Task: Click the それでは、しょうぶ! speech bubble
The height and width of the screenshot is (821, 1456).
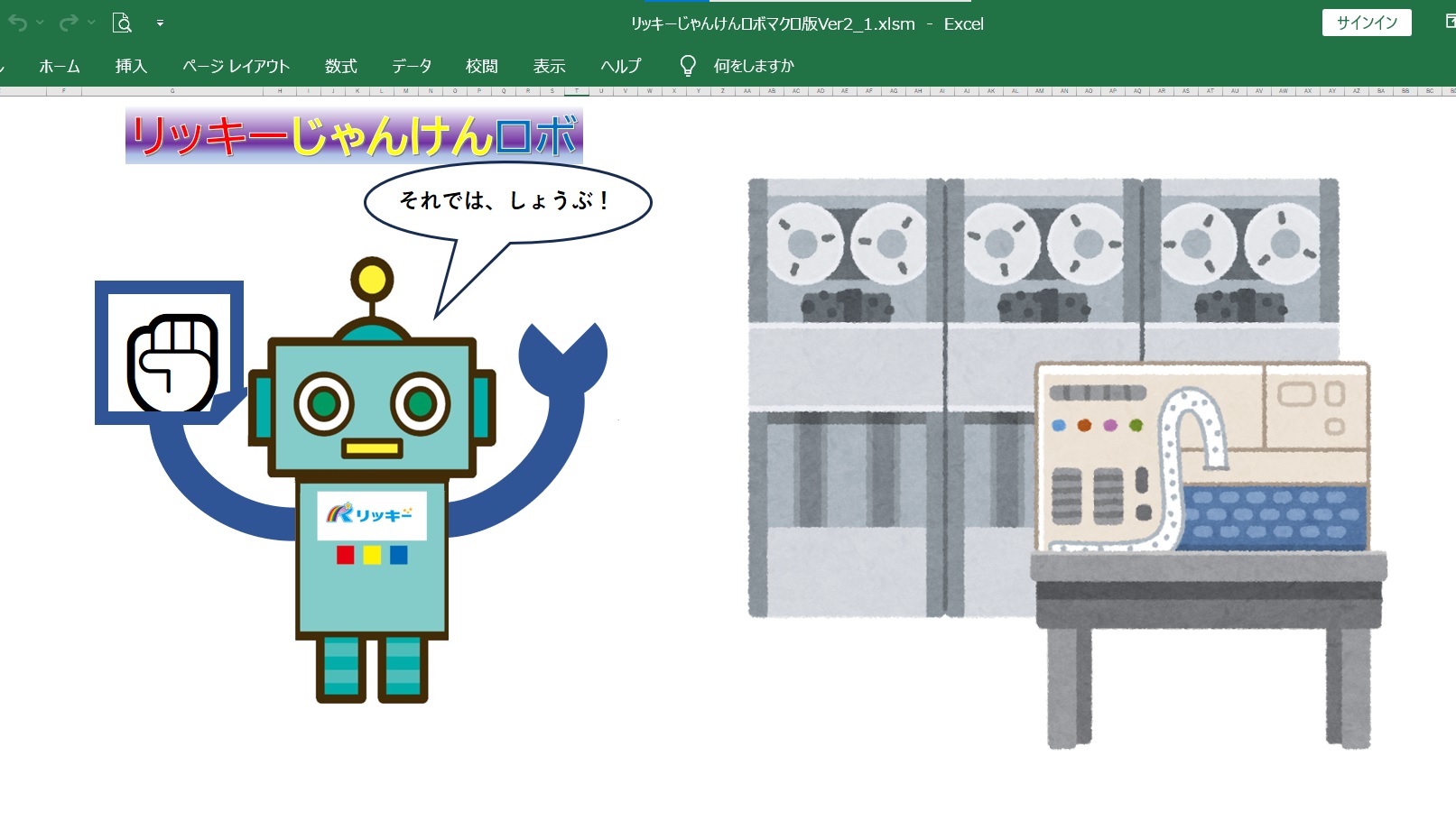Action: (x=507, y=202)
